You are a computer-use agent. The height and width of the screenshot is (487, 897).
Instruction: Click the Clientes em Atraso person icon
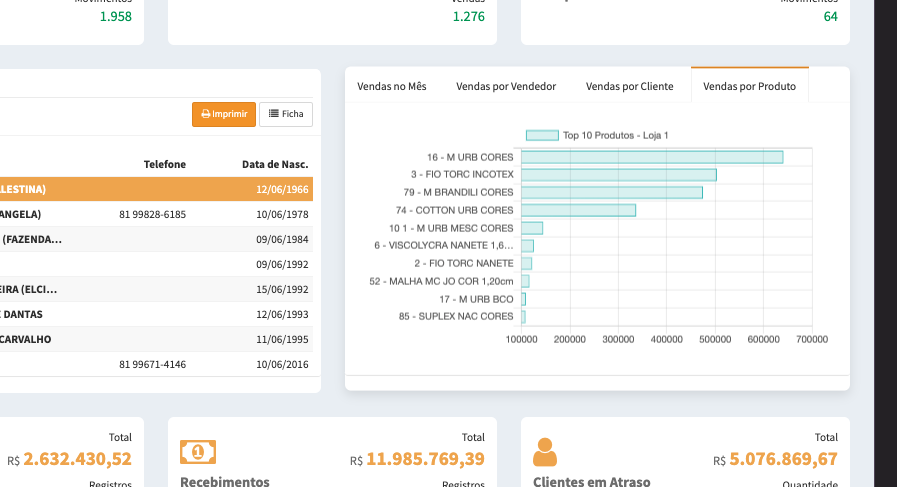pyautogui.click(x=545, y=453)
